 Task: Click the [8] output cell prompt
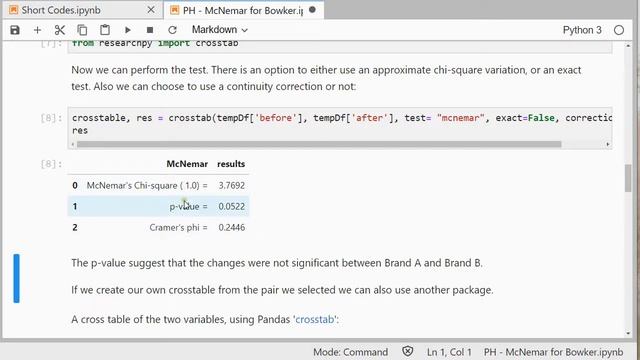coord(51,164)
